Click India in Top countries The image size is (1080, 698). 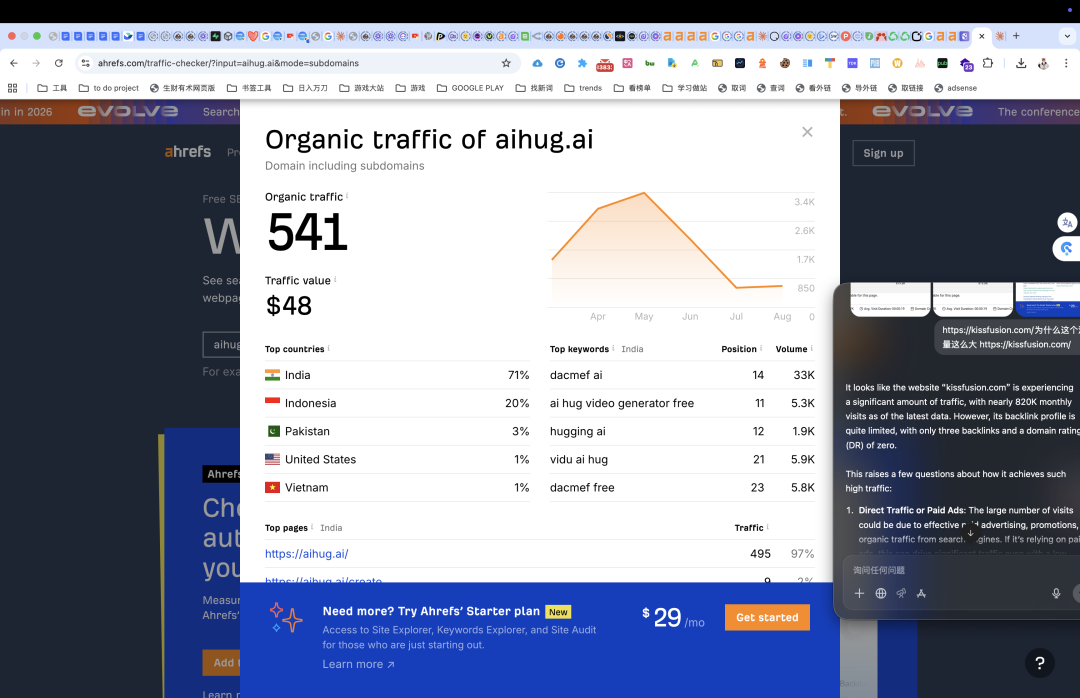click(298, 375)
